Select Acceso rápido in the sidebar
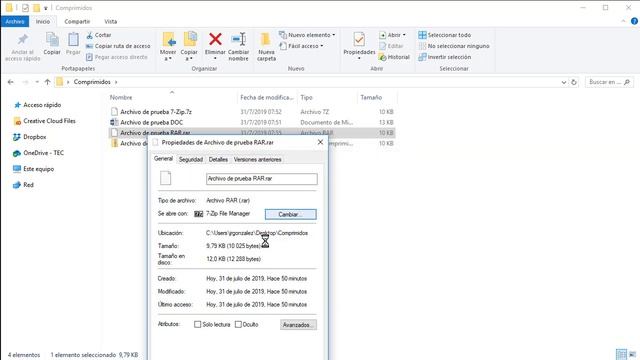This screenshot has width=640, height=360. [37, 105]
